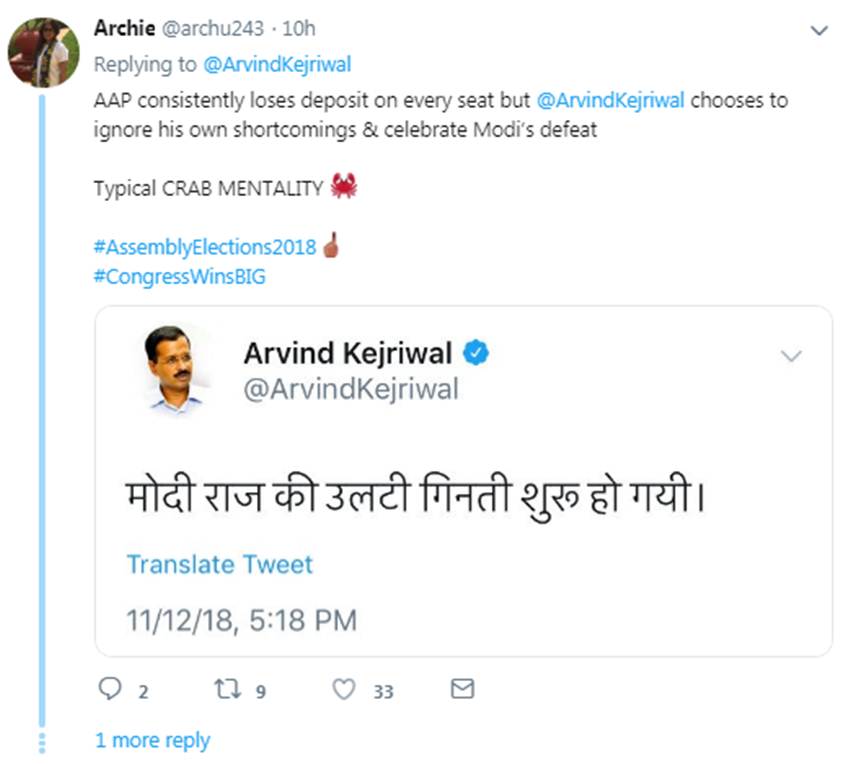Click the 'Translate Tweet' link
The image size is (850, 764).
click(219, 564)
